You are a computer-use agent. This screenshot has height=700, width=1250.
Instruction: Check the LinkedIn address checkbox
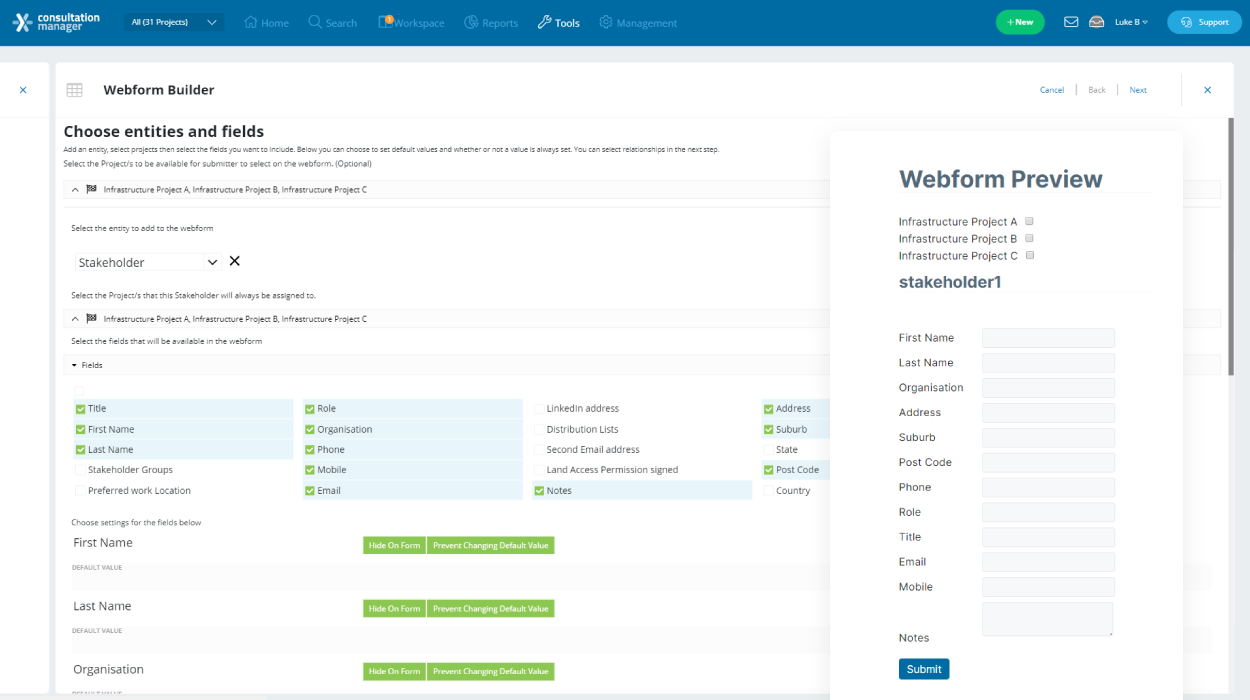coord(539,409)
